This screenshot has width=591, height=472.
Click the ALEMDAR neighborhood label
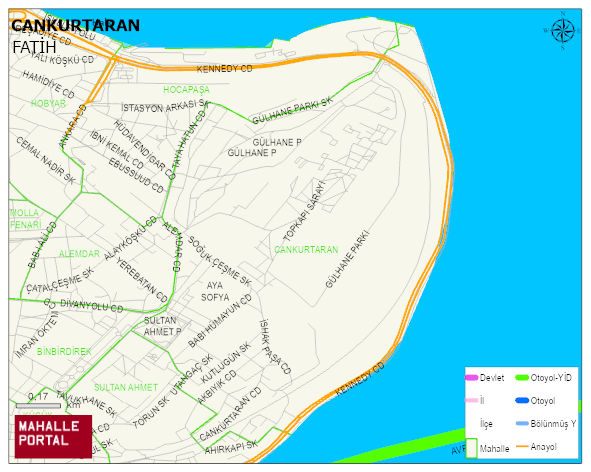[79, 253]
